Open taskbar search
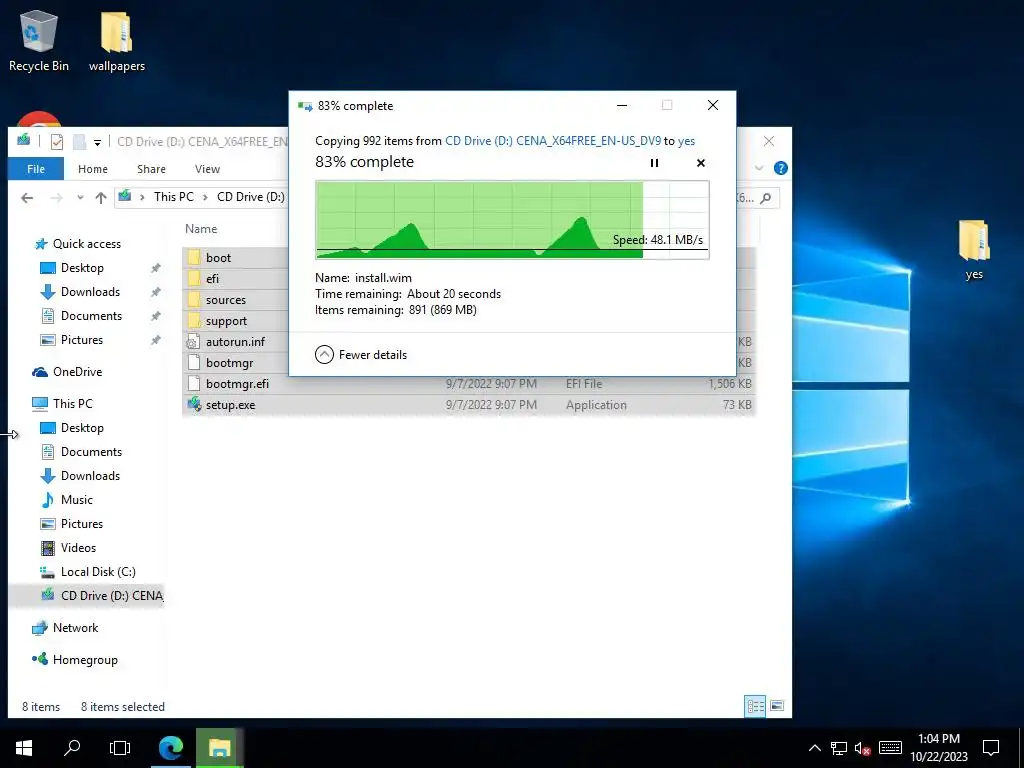The image size is (1024, 768). [x=72, y=748]
